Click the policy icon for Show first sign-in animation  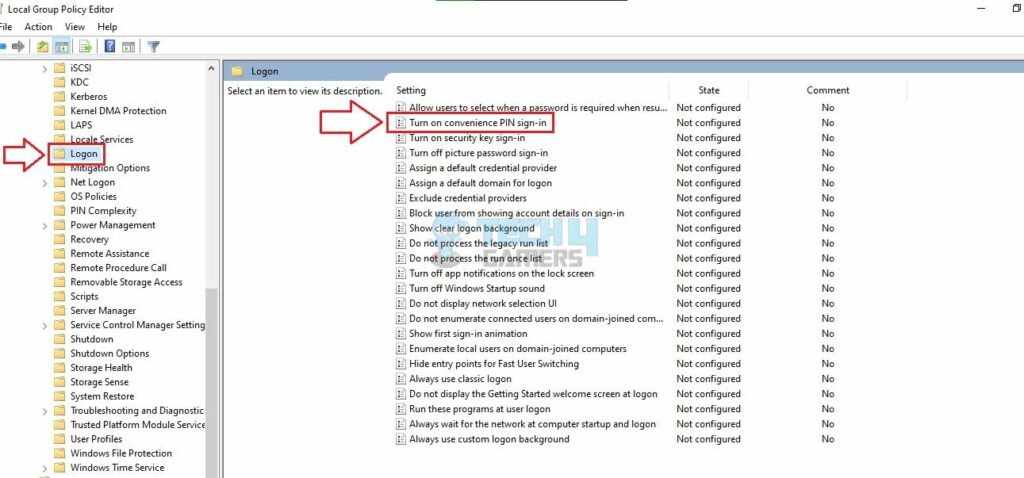pyautogui.click(x=401, y=334)
